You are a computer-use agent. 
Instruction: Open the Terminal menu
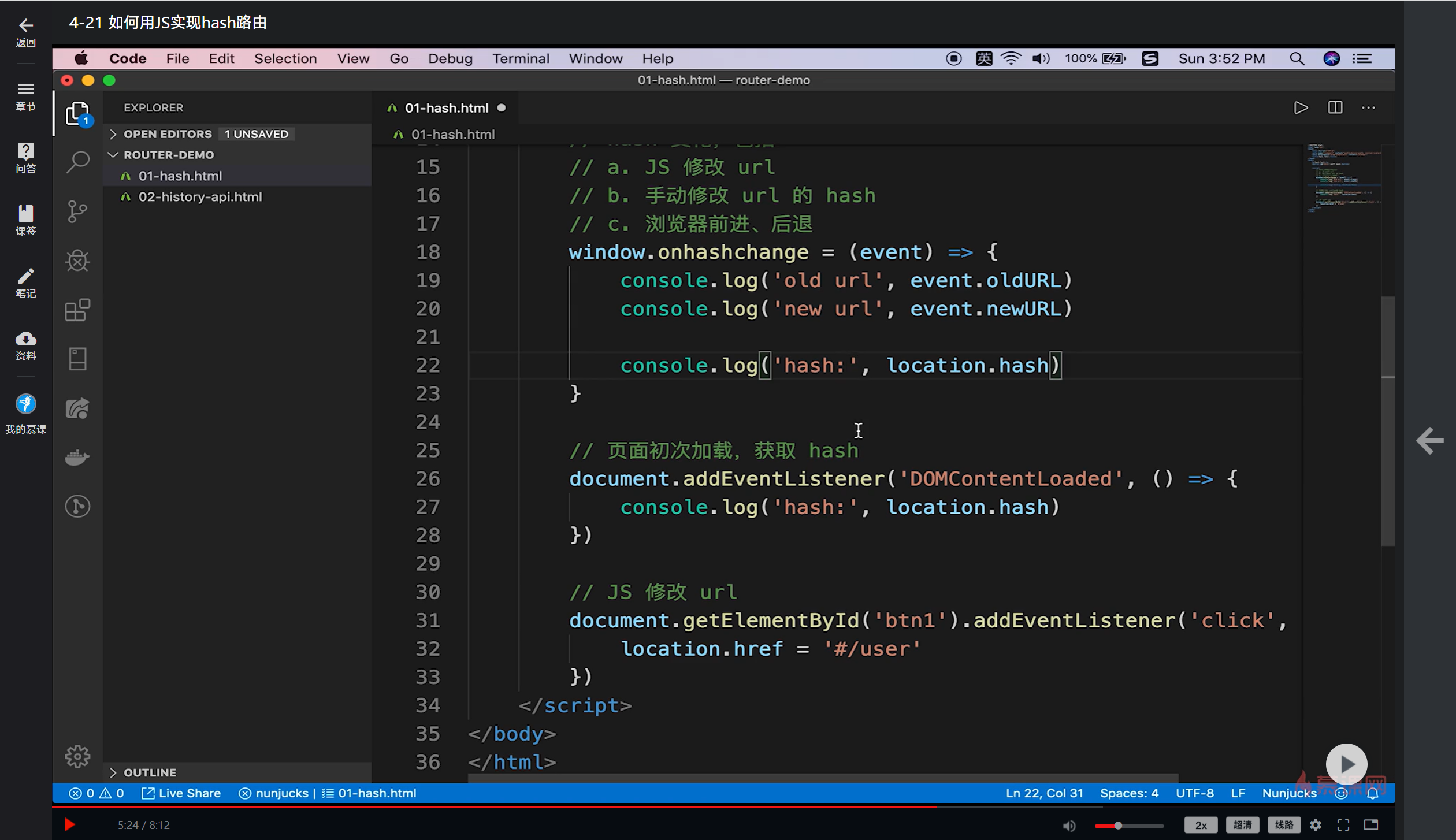tap(520, 58)
